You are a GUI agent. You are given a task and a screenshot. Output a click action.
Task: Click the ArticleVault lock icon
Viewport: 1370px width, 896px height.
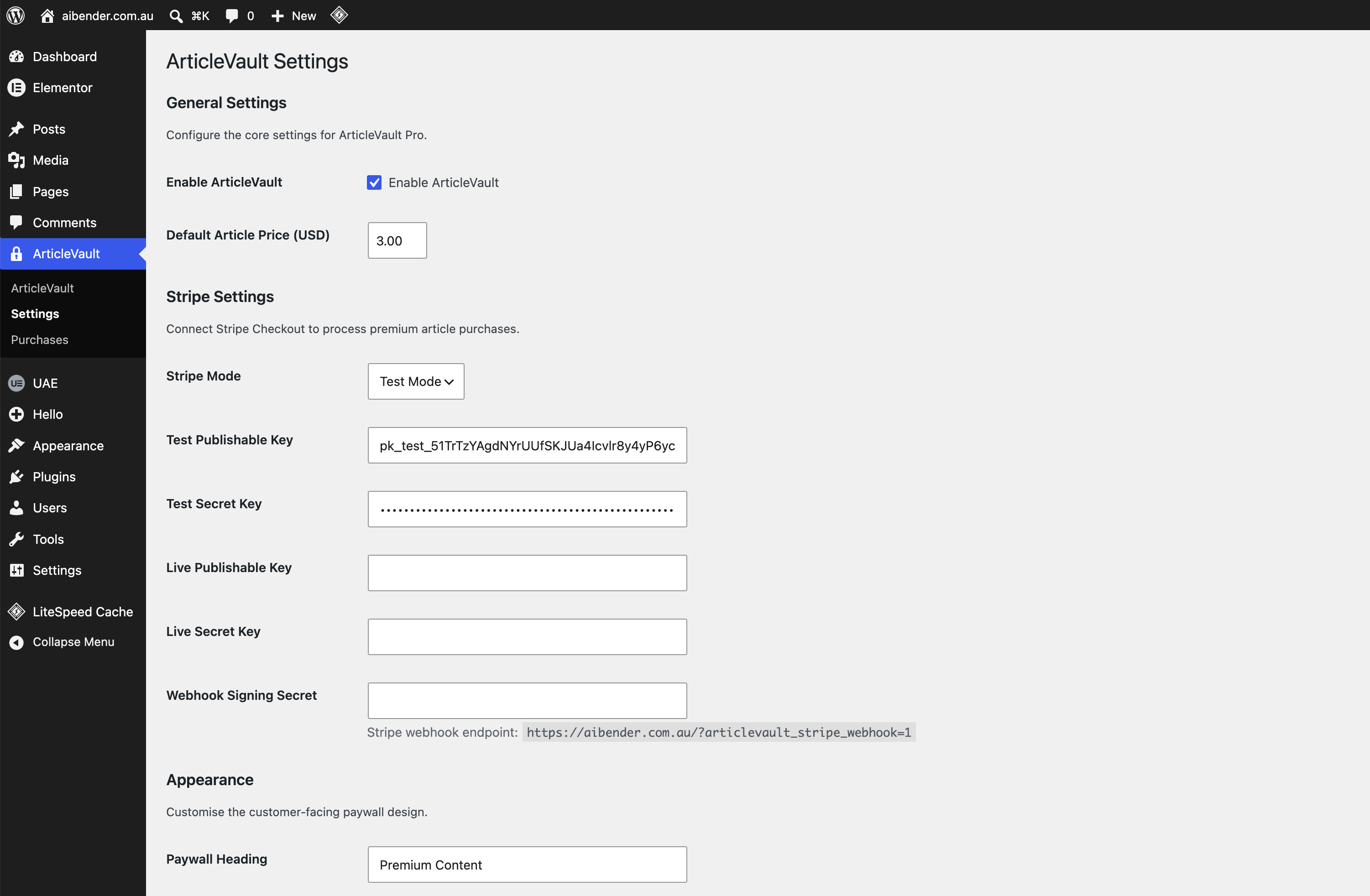[17, 254]
